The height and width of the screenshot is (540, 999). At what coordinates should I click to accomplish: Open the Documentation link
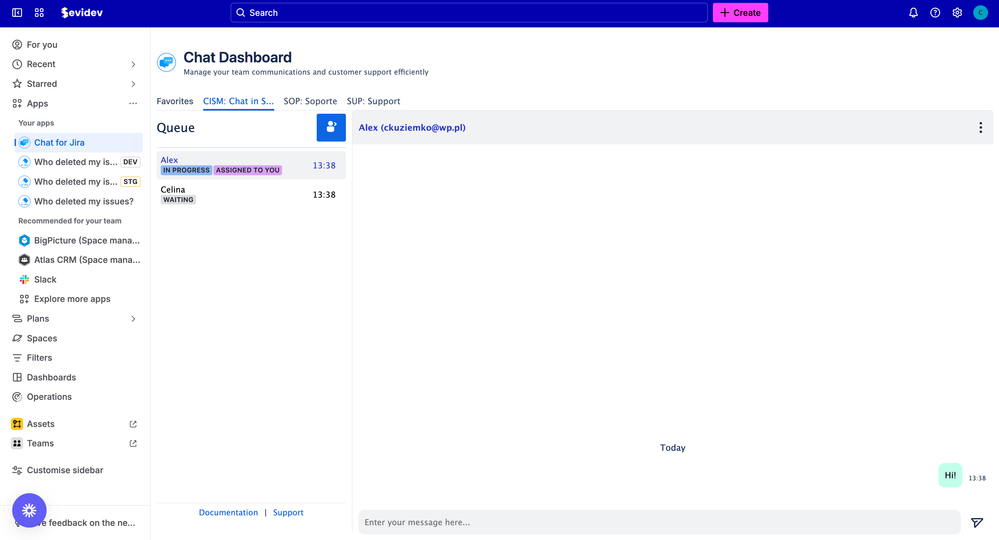coord(228,513)
